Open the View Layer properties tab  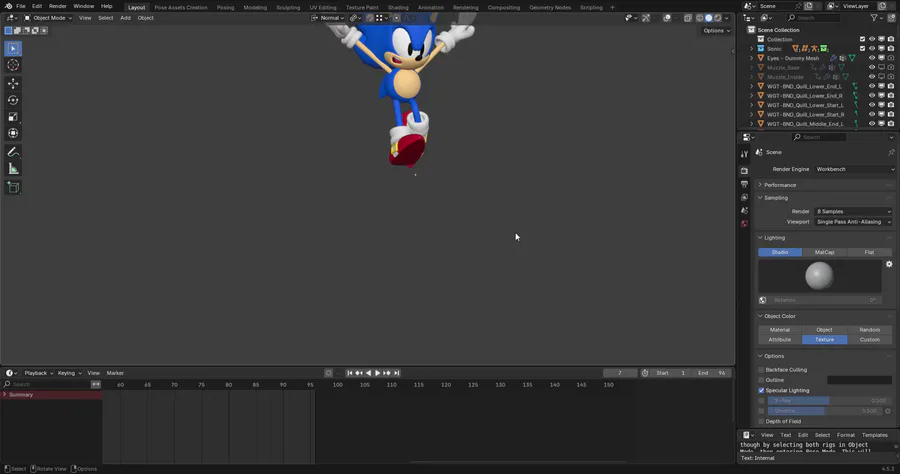744,197
